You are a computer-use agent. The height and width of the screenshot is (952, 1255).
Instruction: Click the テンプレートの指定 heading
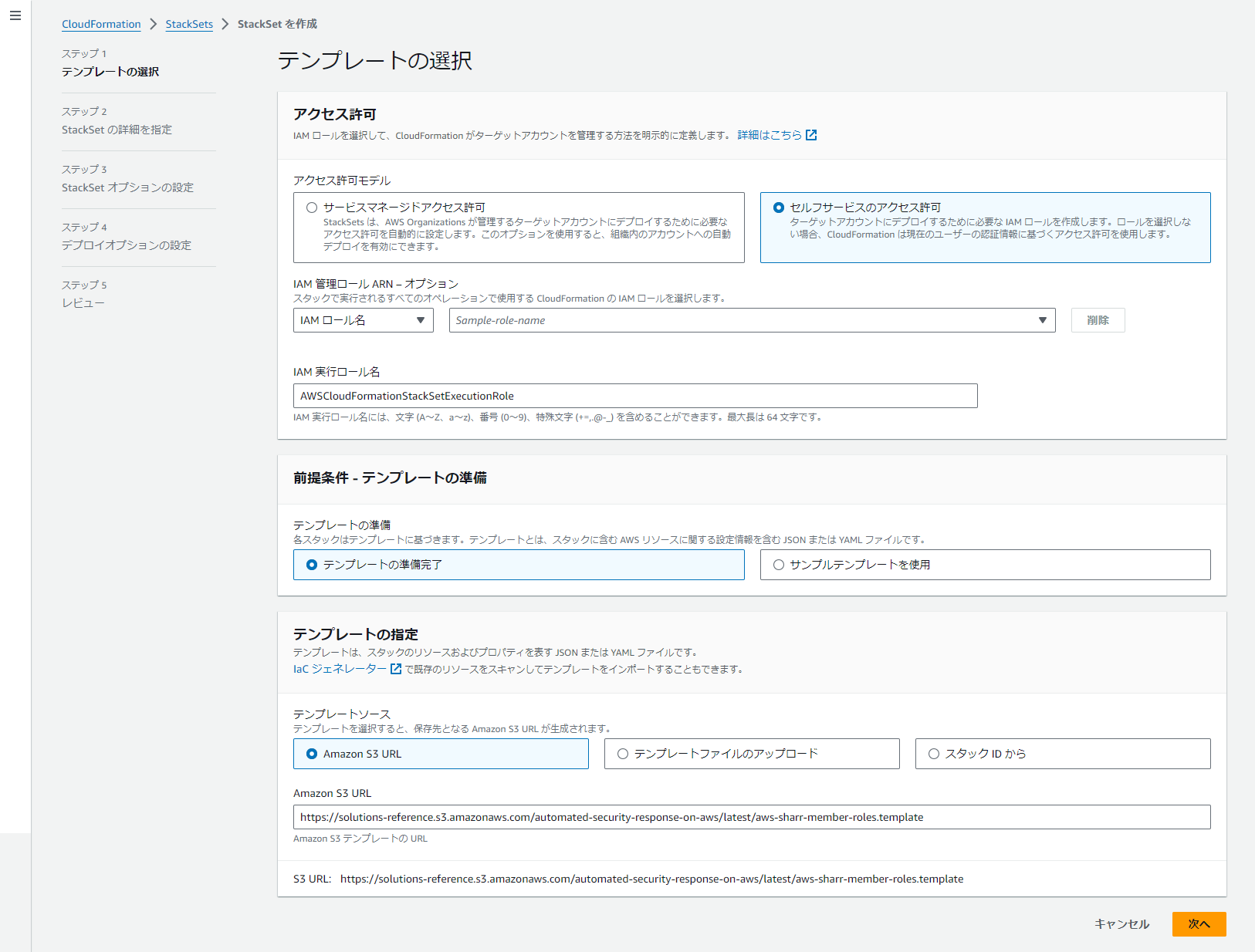(356, 634)
